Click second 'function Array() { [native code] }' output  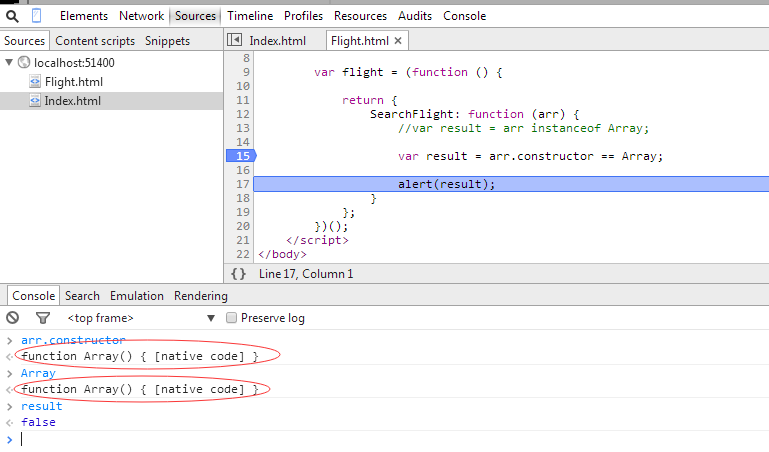point(140,389)
